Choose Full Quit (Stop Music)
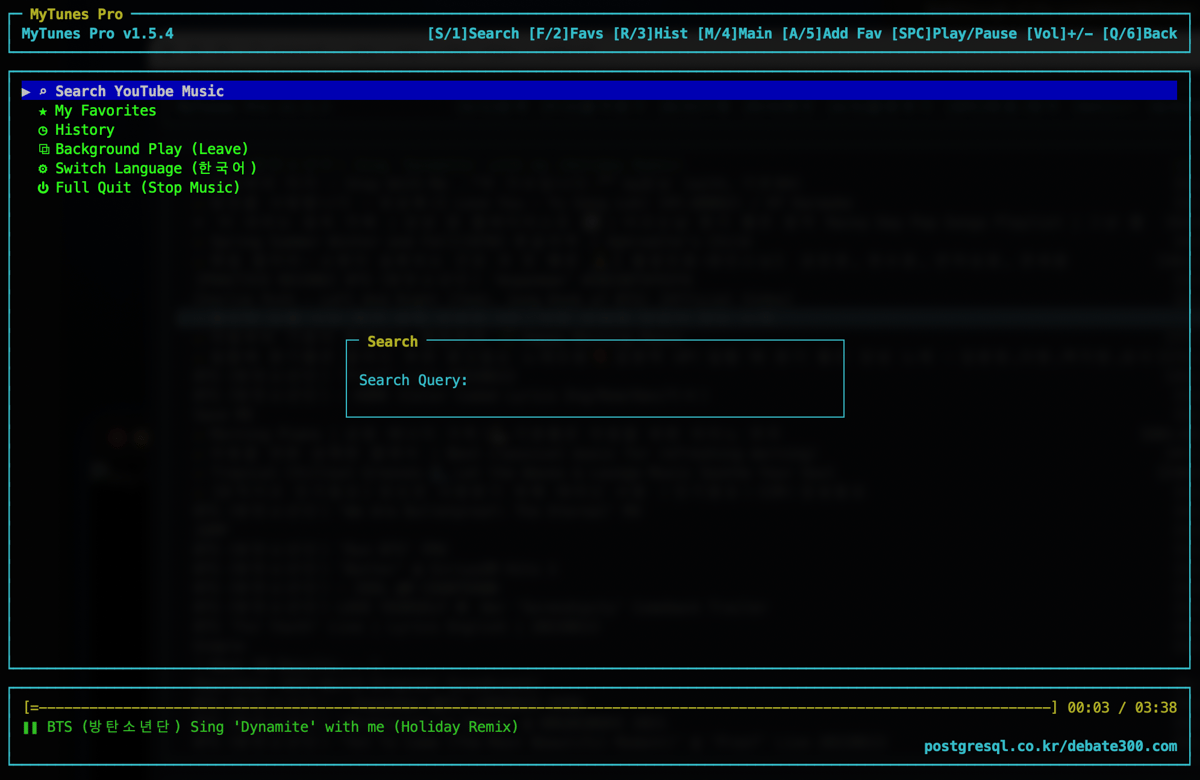The height and width of the screenshot is (780, 1200). tap(147, 188)
